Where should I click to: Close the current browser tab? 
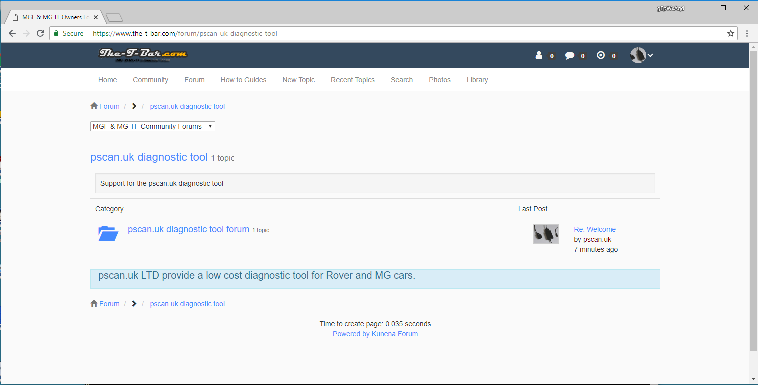[96, 17]
